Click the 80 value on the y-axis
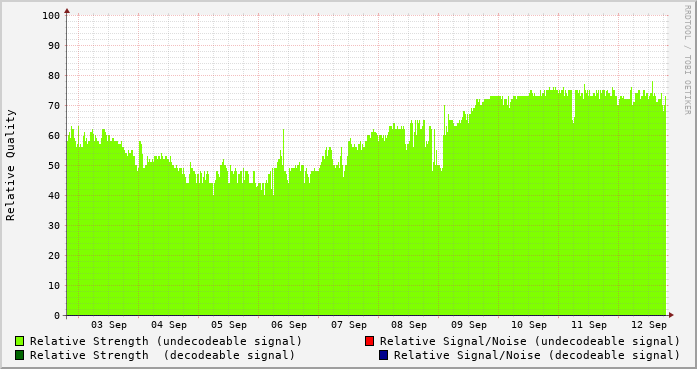The width and height of the screenshot is (697, 369). click(54, 76)
